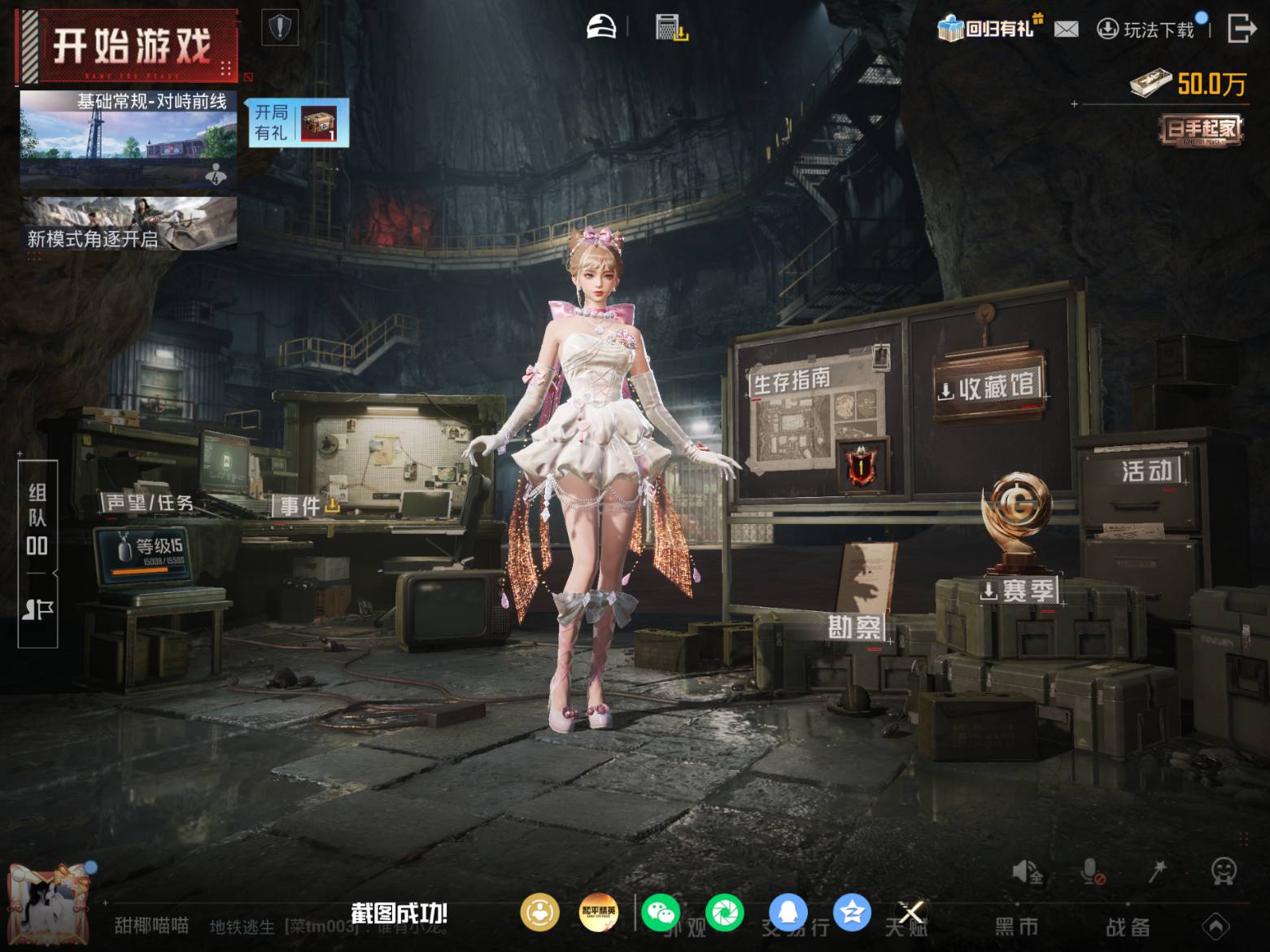Claim the 开局有礼 crate reward
Image resolution: width=1270 pixels, height=952 pixels.
[299, 123]
